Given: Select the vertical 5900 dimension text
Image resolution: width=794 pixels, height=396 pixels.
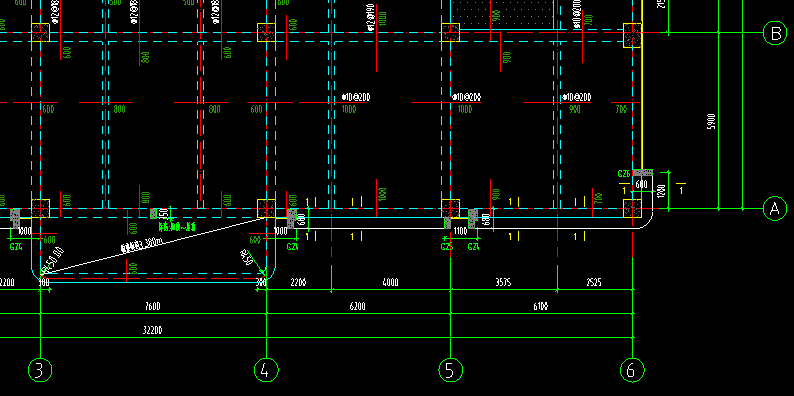Looking at the screenshot, I should 710,122.
